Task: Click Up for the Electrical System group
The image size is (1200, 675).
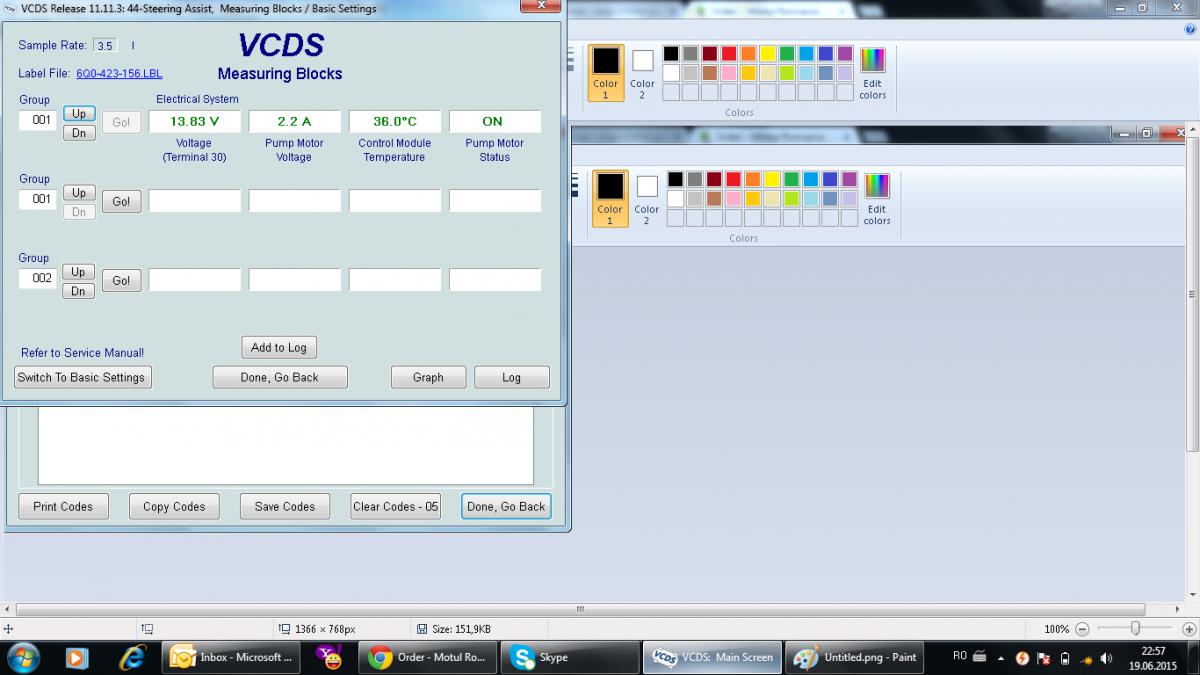Action: tap(79, 113)
